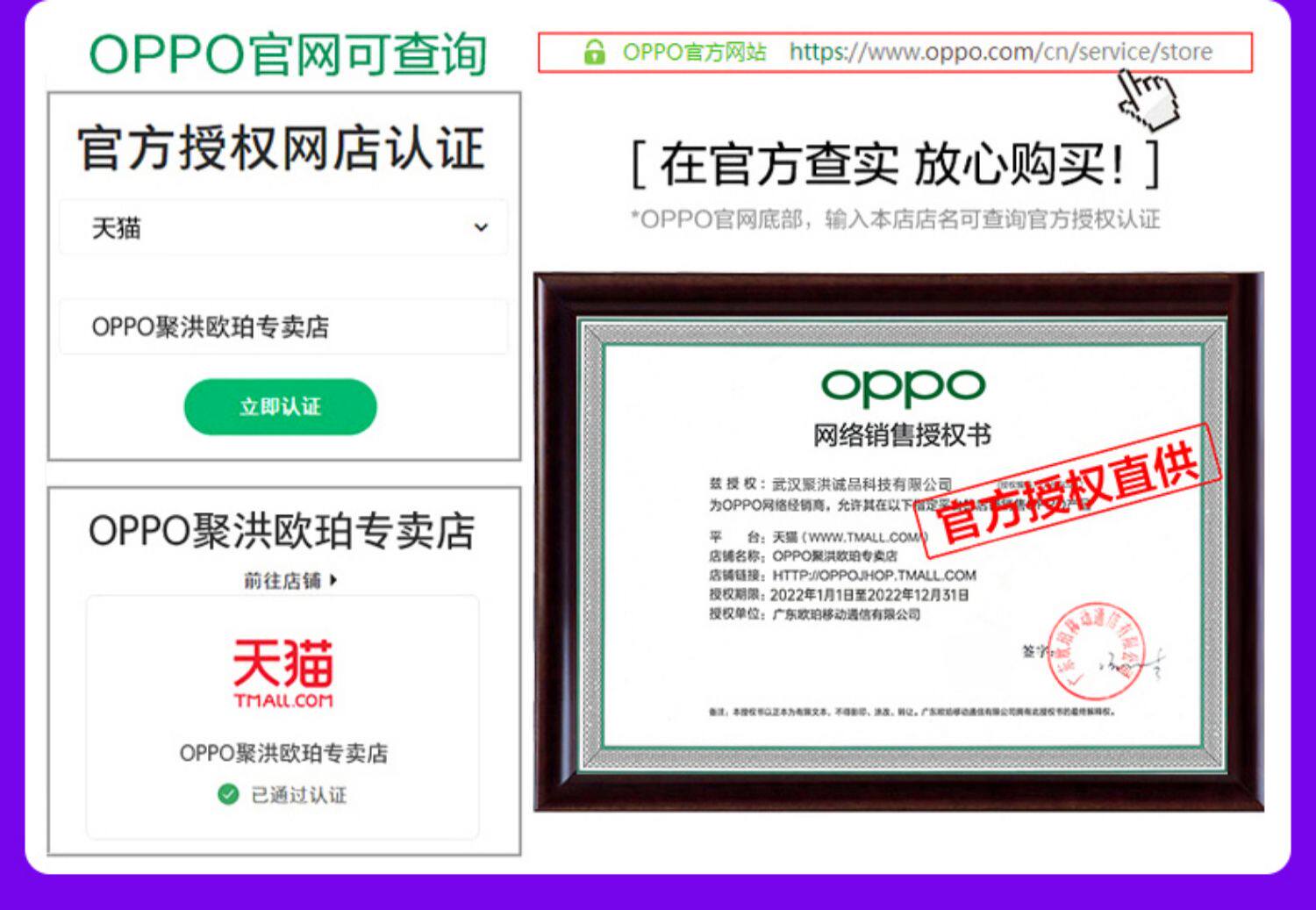
Task: Click the 已通过认证 status text
Action: [x=299, y=795]
